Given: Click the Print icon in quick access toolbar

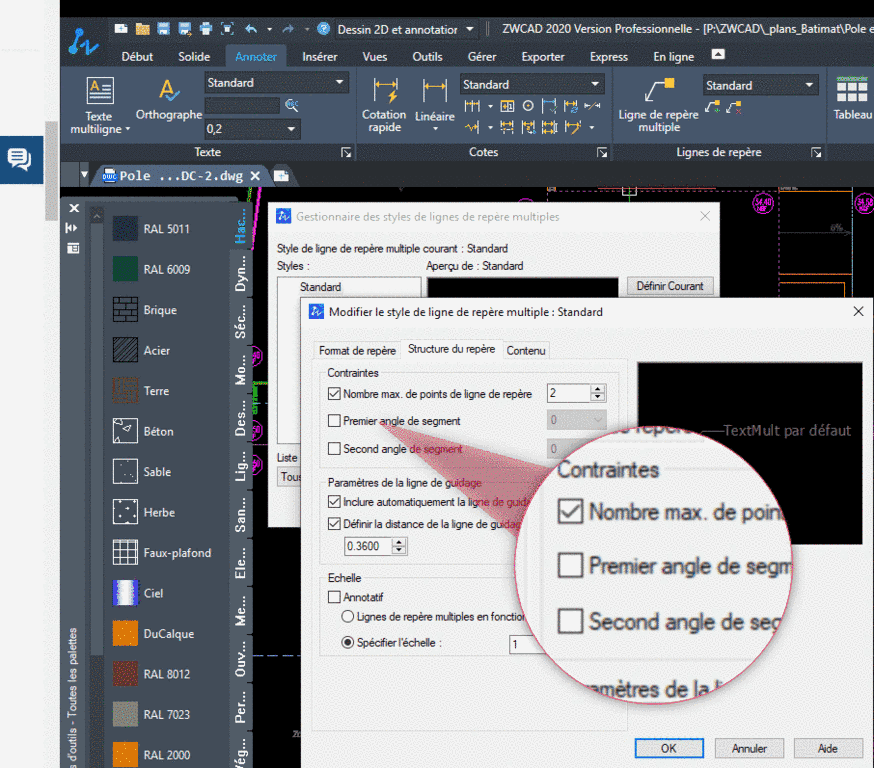Looking at the screenshot, I should (x=206, y=28).
